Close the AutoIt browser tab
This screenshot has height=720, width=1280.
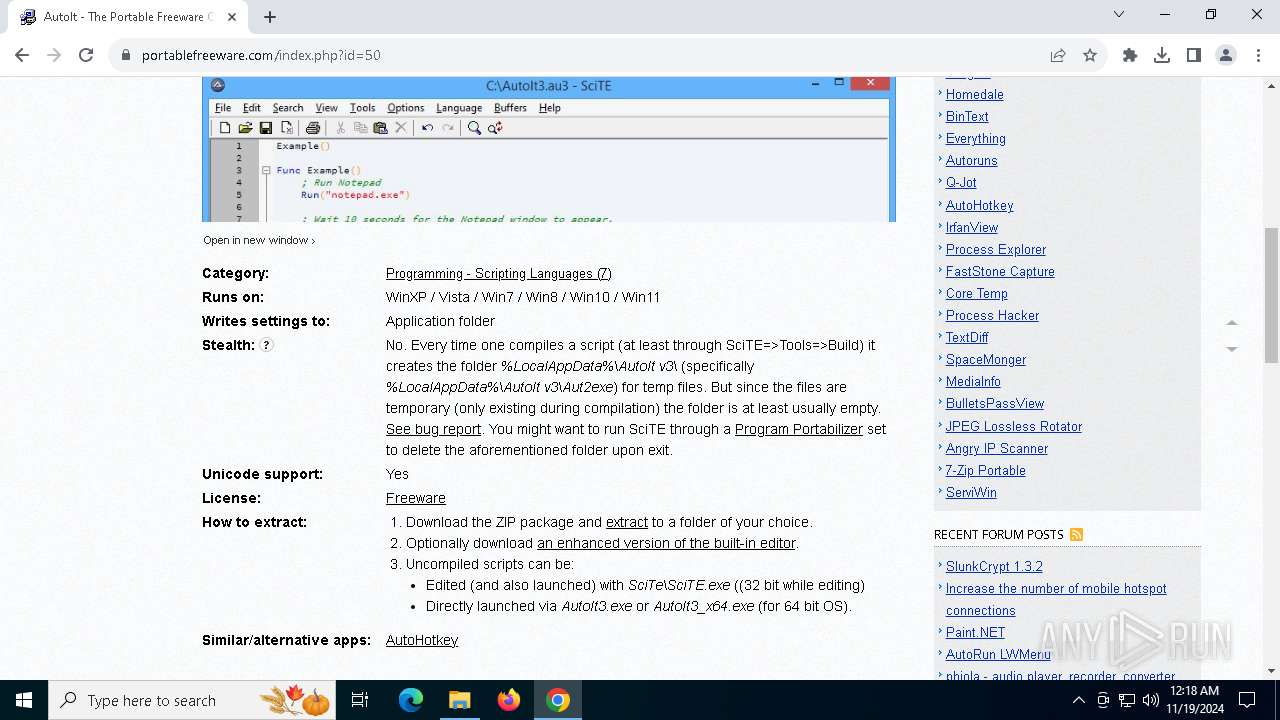tap(232, 17)
